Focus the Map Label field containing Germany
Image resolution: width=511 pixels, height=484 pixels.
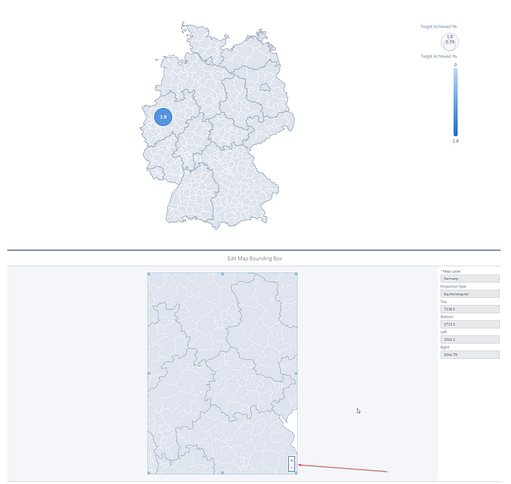pyautogui.click(x=470, y=278)
